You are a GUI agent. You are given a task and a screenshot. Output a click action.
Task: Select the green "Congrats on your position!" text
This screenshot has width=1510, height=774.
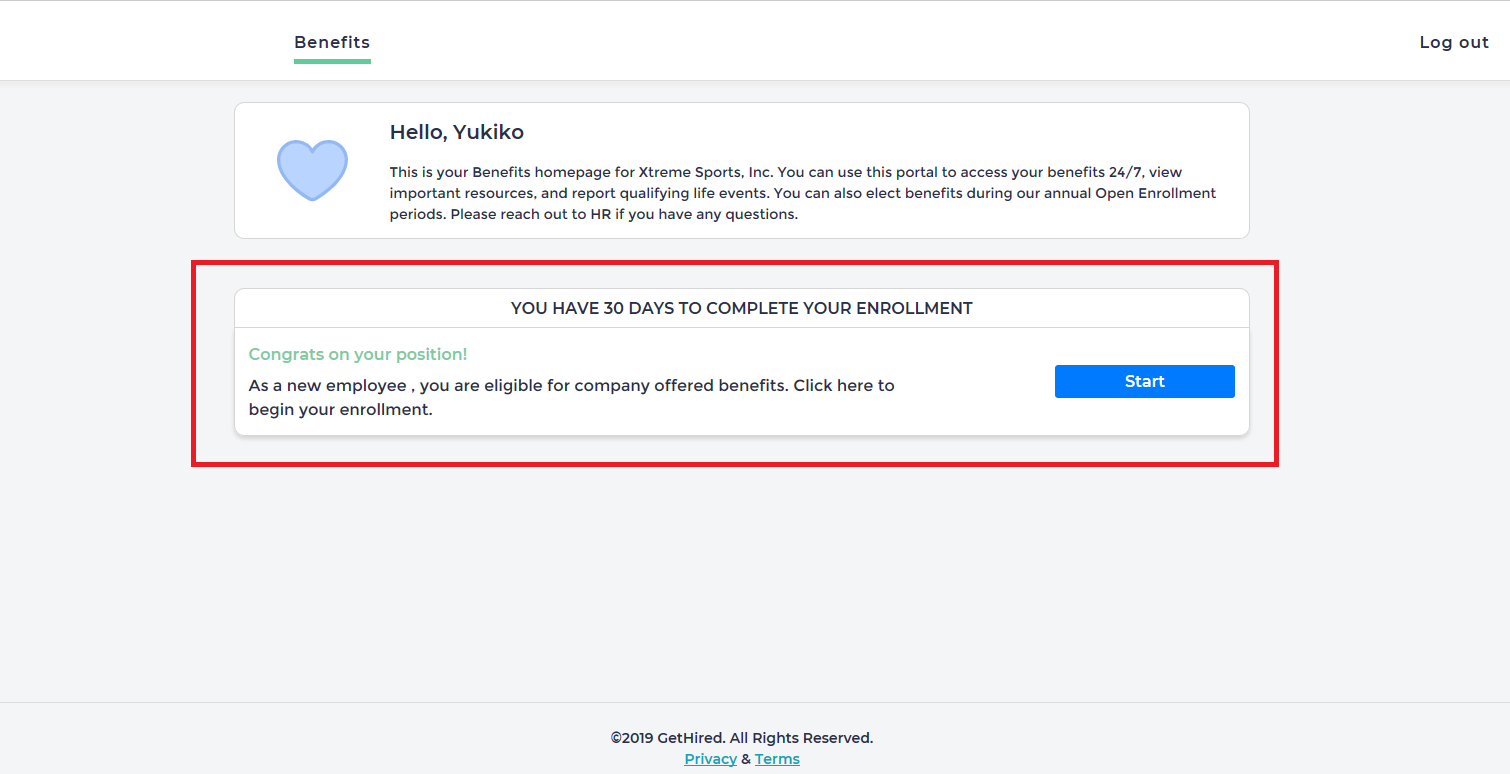coord(357,354)
